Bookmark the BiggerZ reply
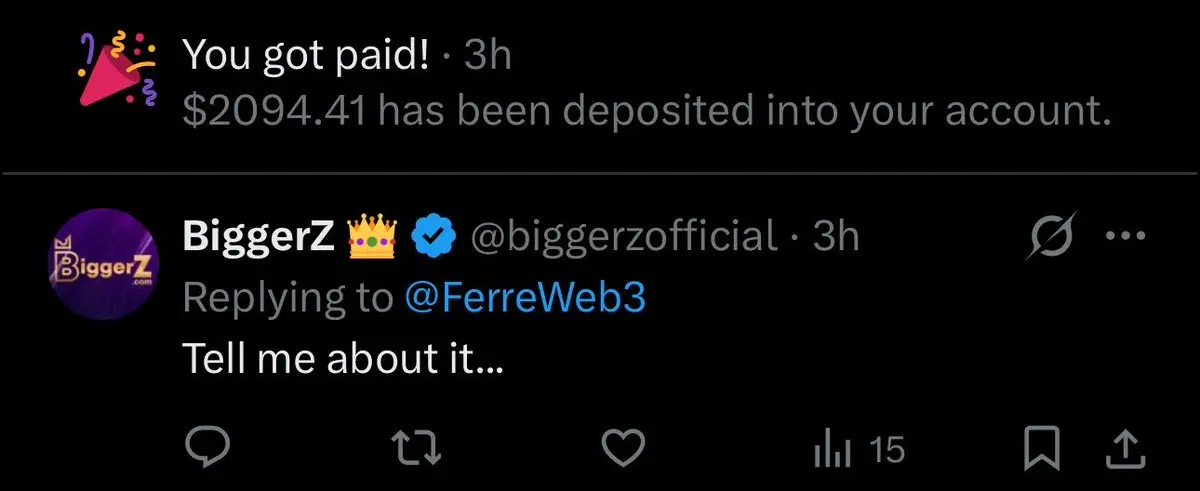 tap(1044, 450)
